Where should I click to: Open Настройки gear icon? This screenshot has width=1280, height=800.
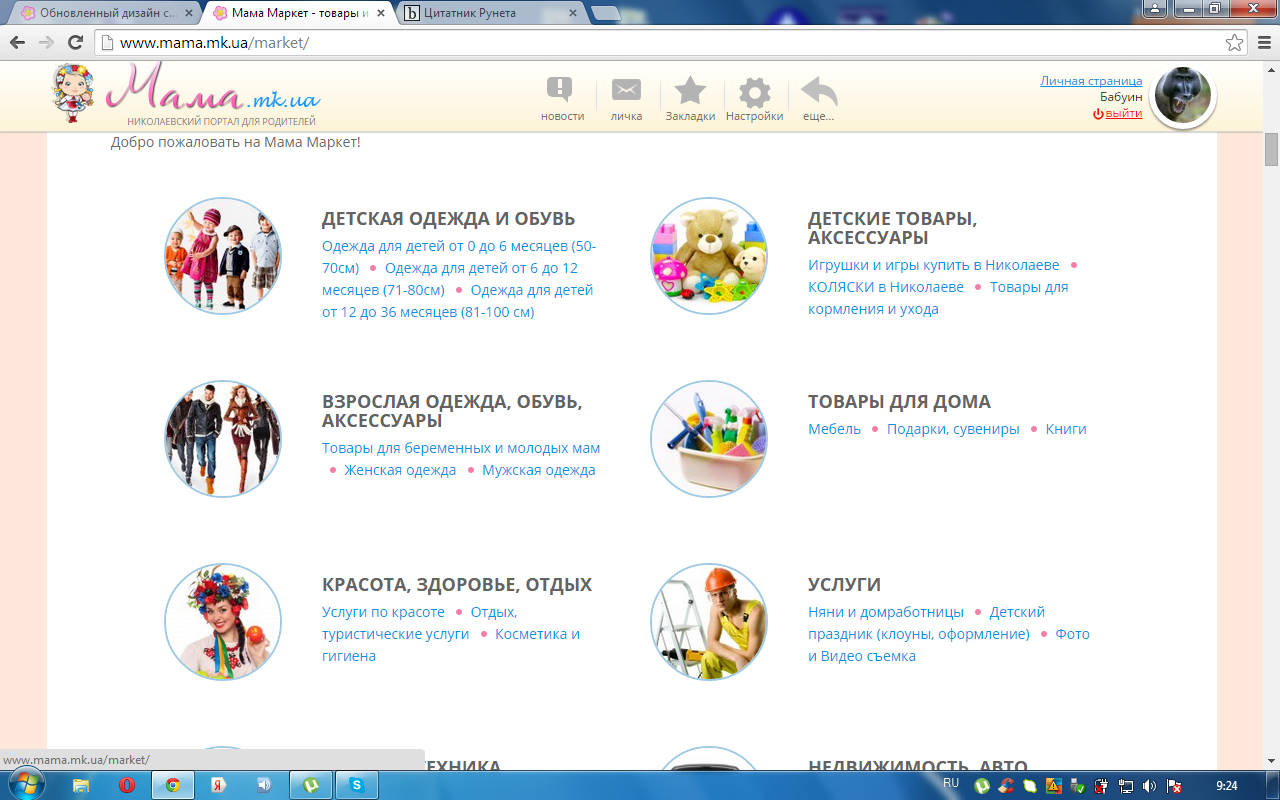754,94
